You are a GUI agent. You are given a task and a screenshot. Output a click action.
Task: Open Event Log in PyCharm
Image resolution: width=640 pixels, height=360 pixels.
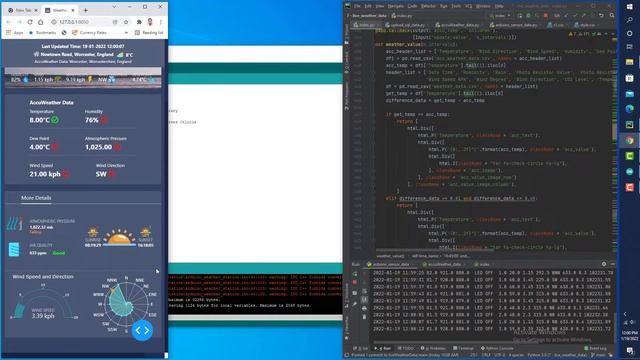coord(595,349)
